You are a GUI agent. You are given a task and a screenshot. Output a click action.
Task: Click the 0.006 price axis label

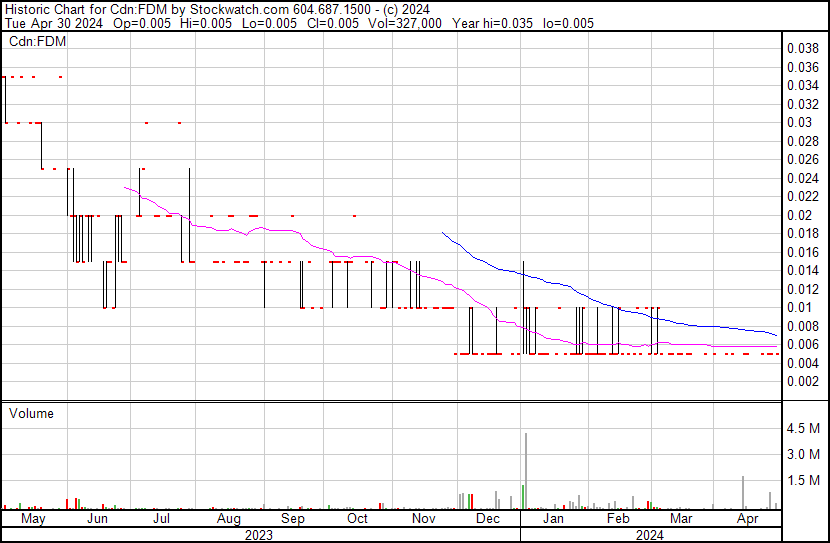[803, 345]
